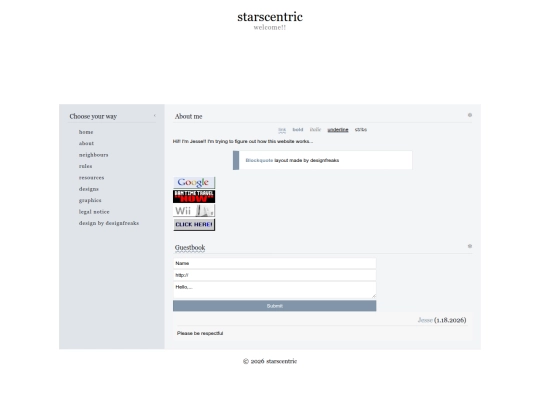Collapse the Choose your way sidebar arrow

(x=155, y=116)
